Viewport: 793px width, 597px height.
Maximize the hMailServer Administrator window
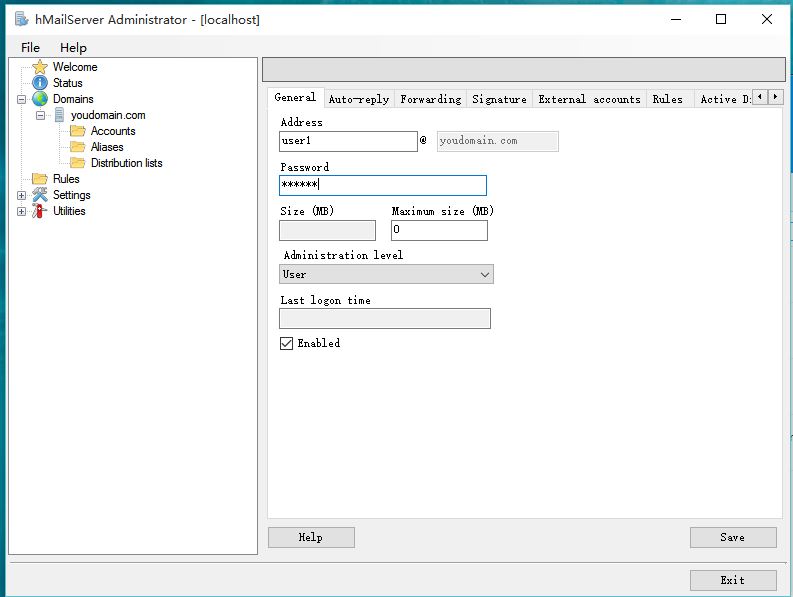tap(721, 19)
